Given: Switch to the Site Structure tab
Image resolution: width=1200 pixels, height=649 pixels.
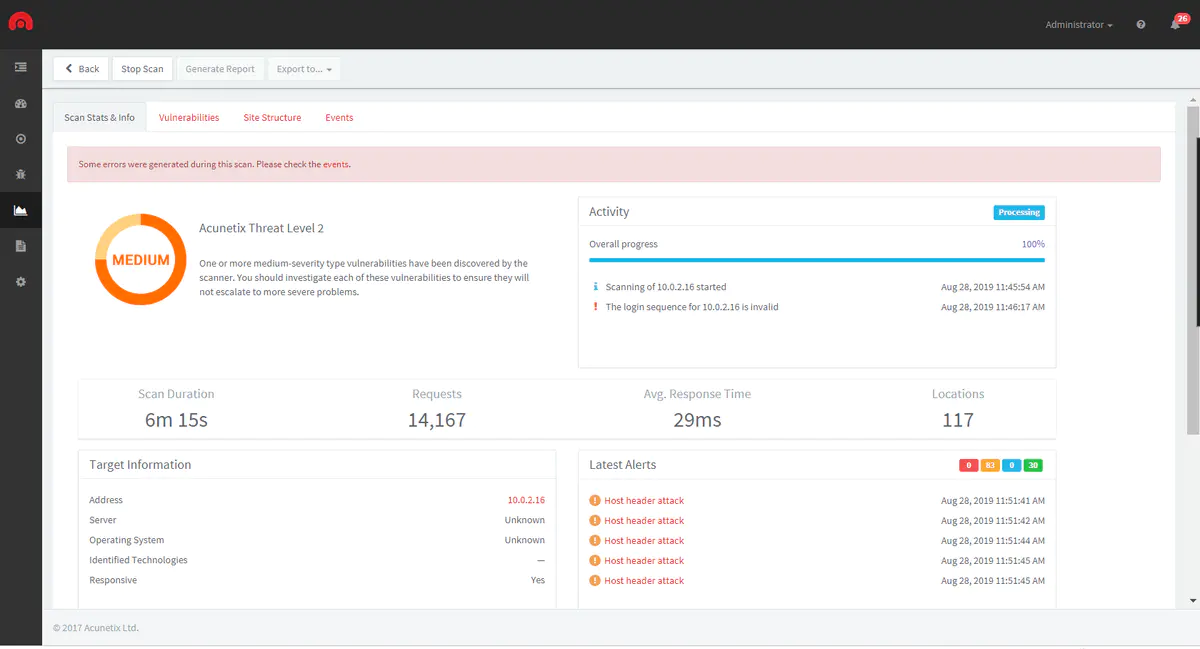Looking at the screenshot, I should pos(272,118).
